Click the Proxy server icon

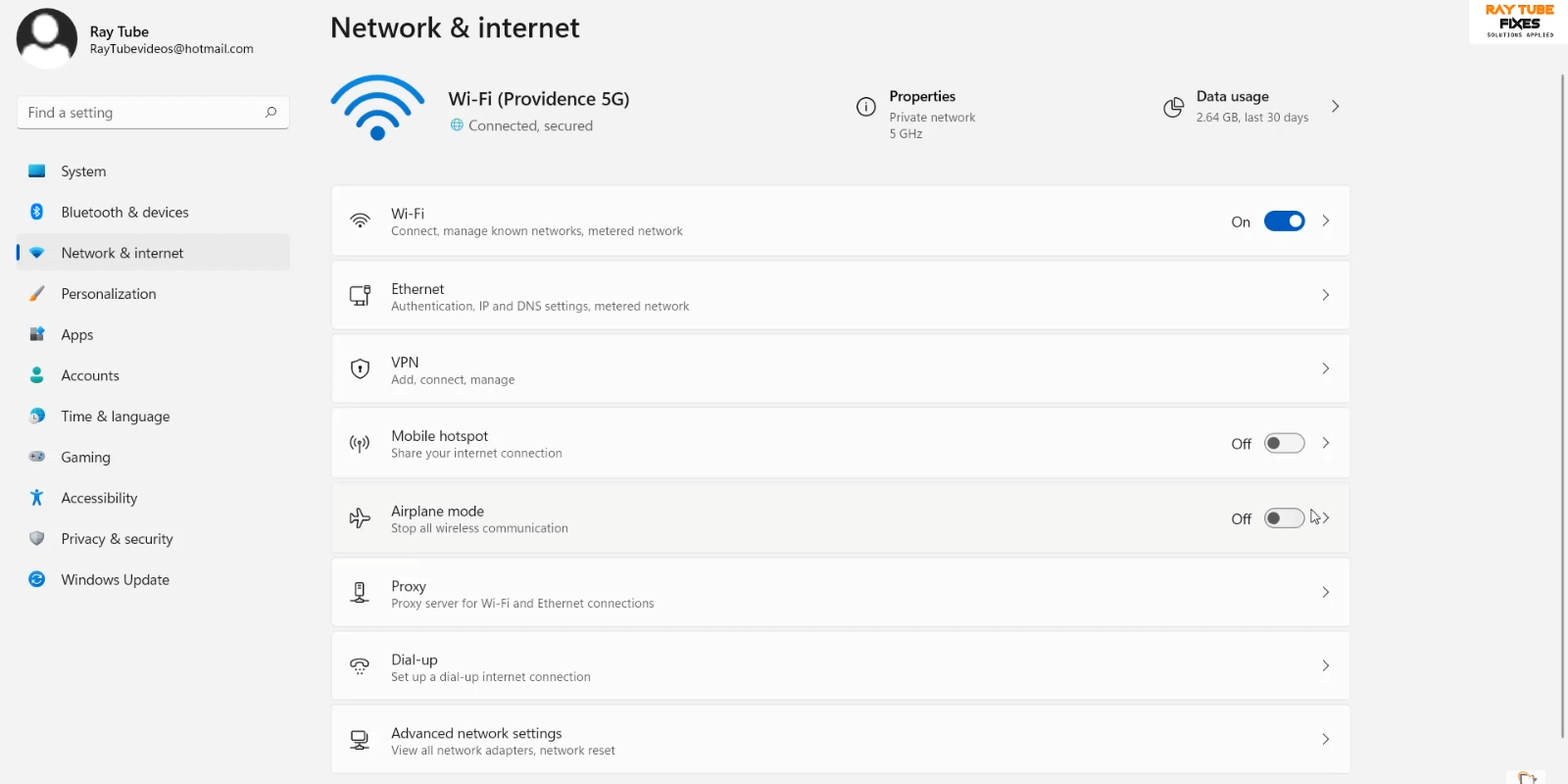tap(360, 592)
